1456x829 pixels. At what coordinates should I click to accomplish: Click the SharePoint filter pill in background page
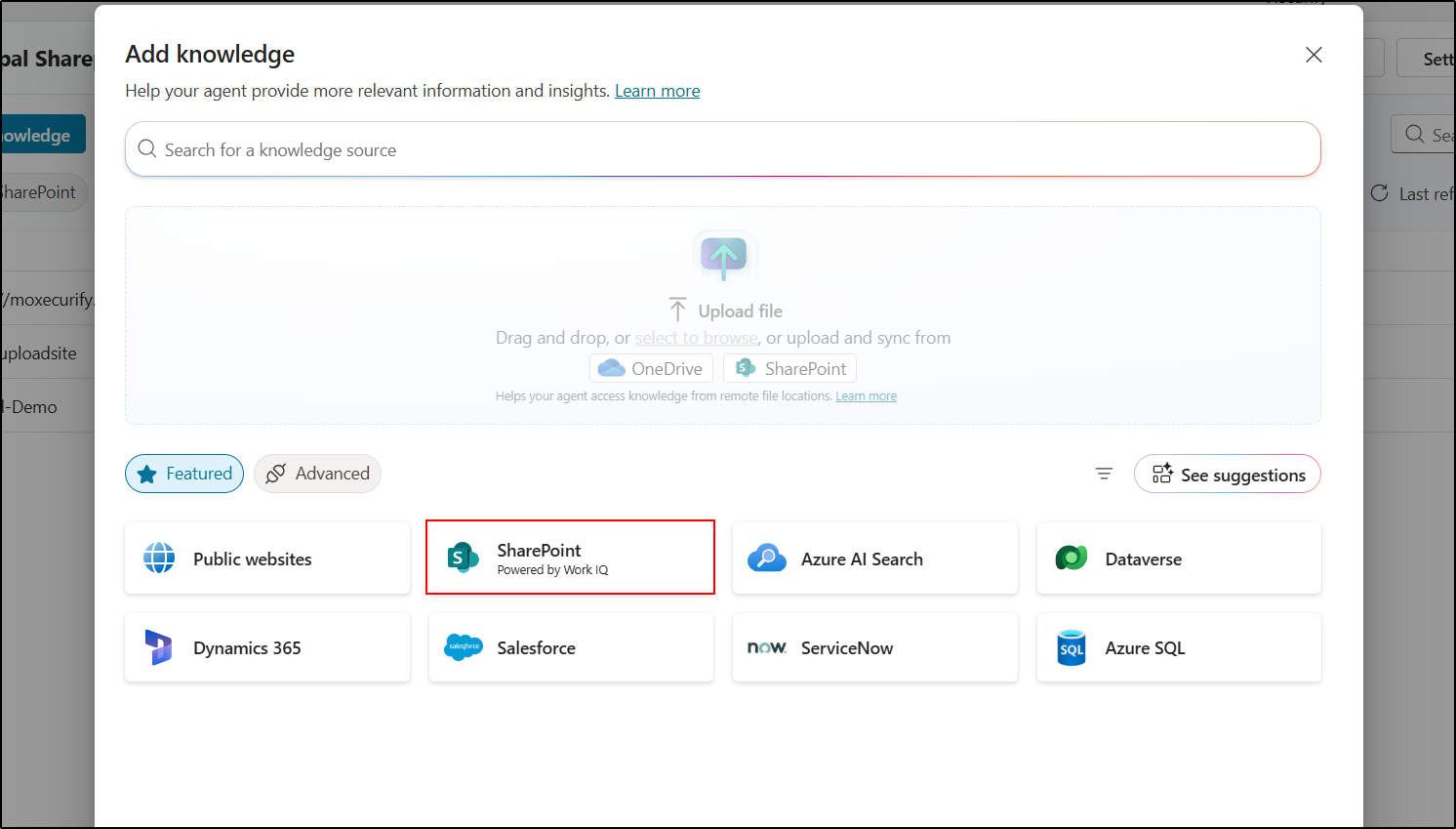click(x=43, y=192)
